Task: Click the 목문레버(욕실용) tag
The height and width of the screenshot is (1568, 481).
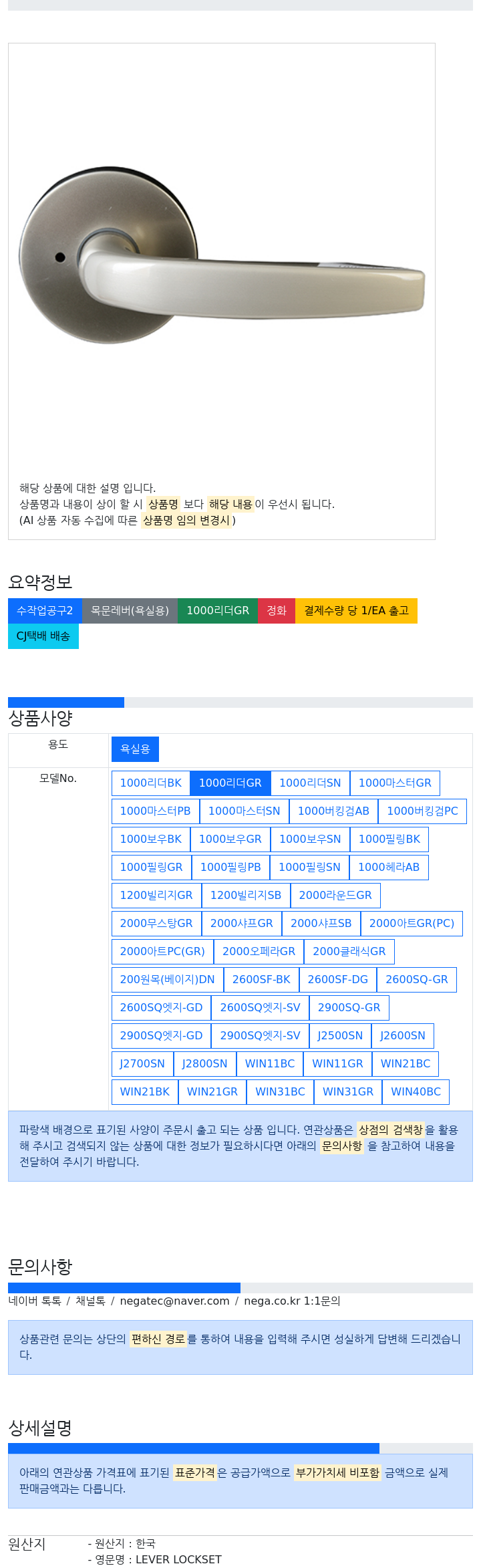Action: (x=130, y=611)
